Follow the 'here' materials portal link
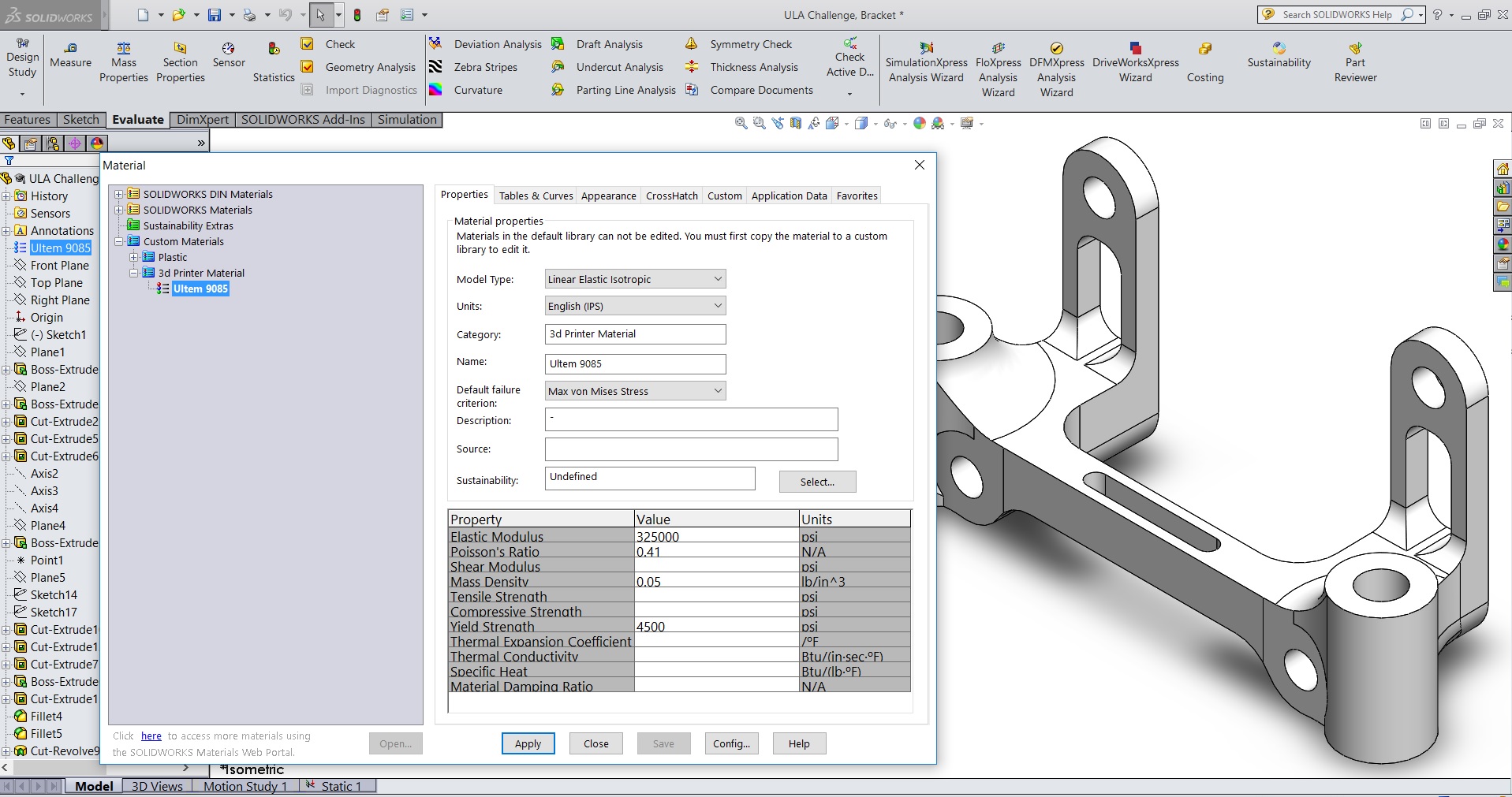The image size is (1512, 797). (151, 736)
